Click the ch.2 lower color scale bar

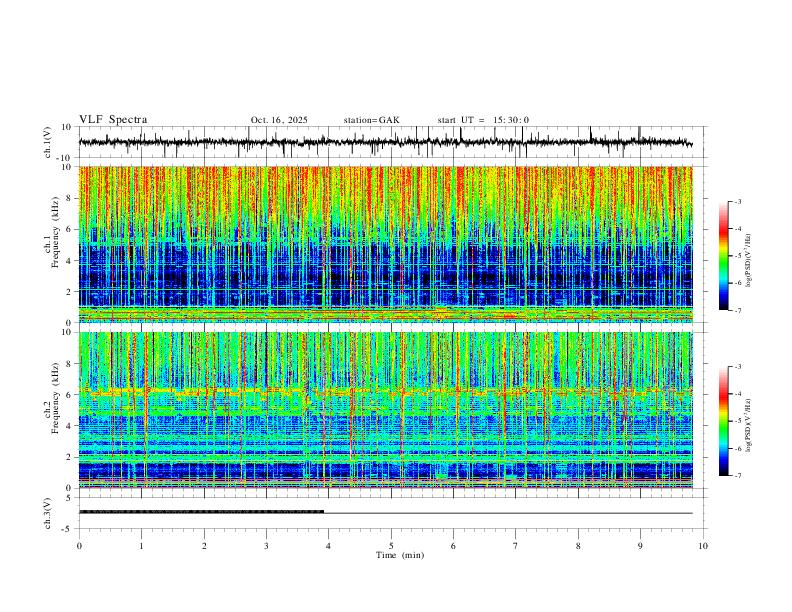coord(723,421)
